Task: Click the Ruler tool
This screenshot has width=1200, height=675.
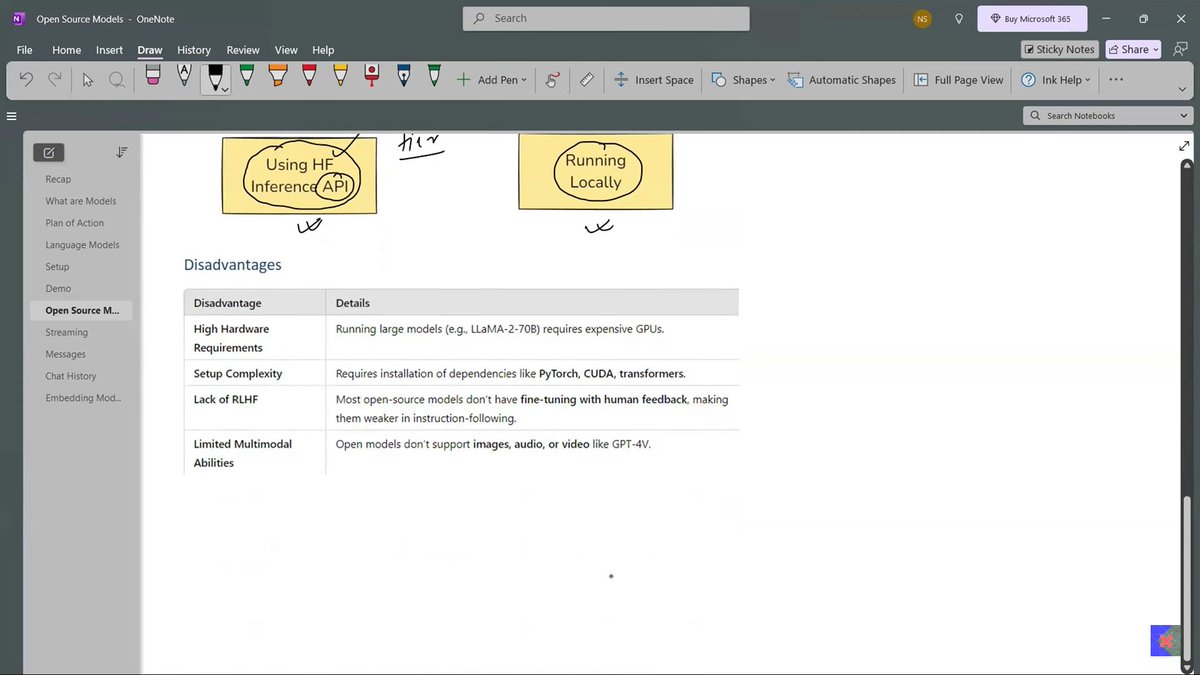Action: 587,80
